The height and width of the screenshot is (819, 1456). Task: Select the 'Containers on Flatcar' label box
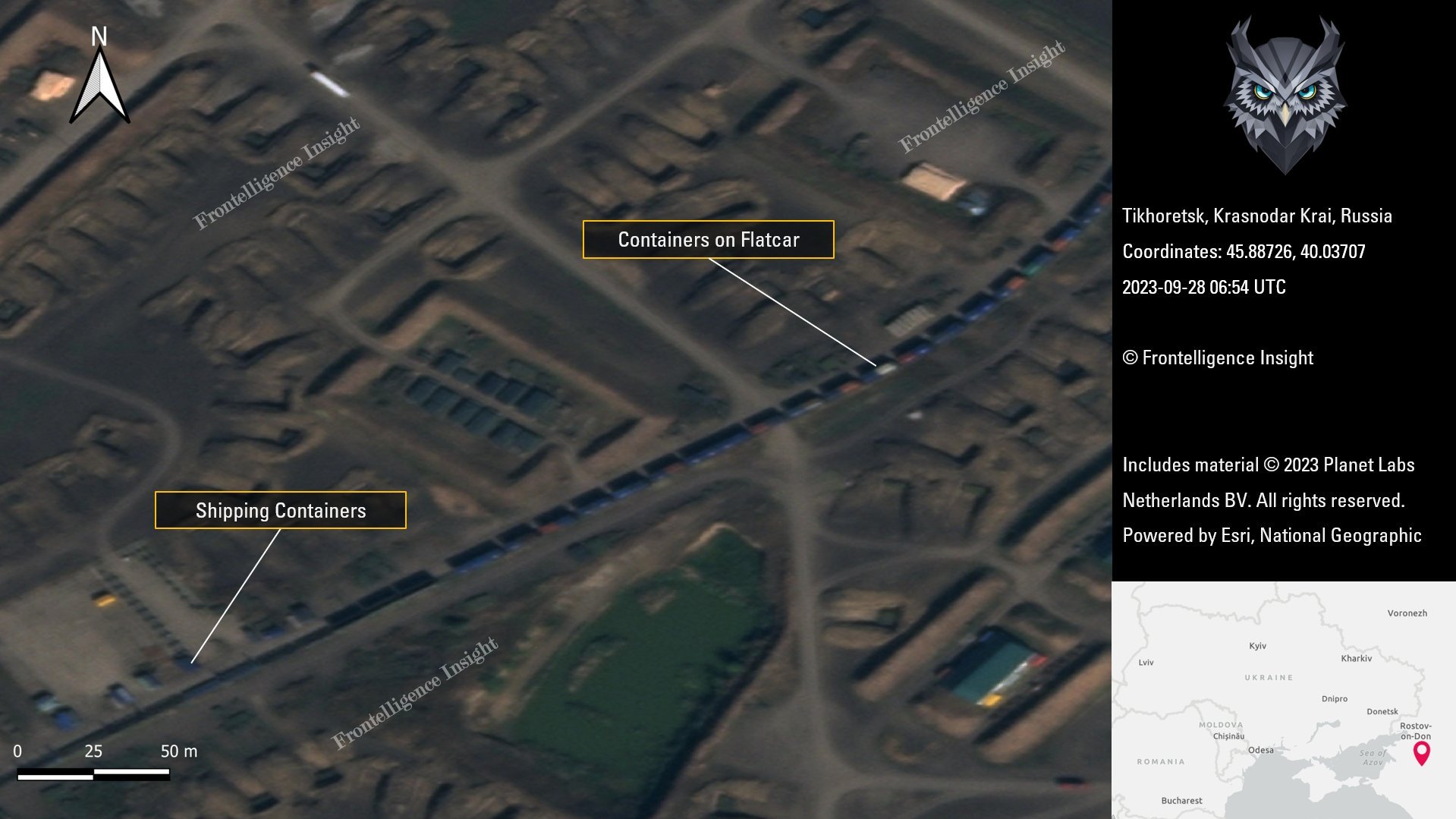point(708,240)
